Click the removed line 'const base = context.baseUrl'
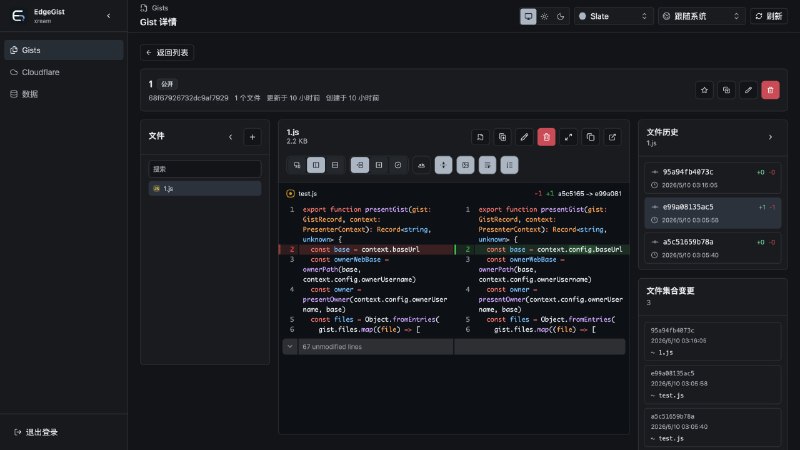 (366, 249)
